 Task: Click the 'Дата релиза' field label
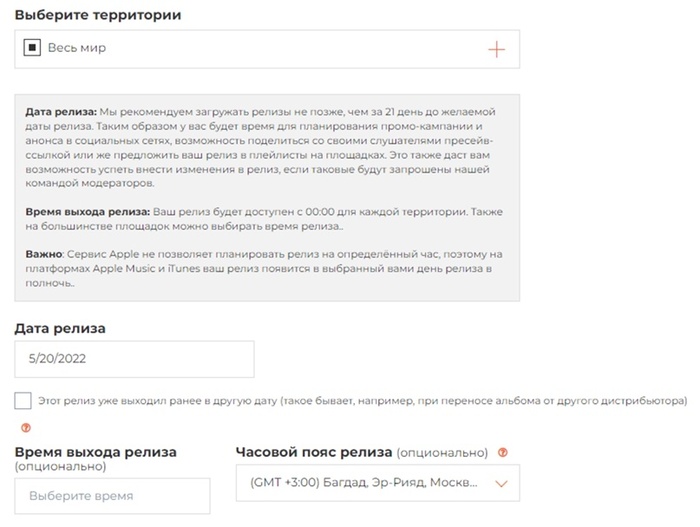(x=60, y=328)
